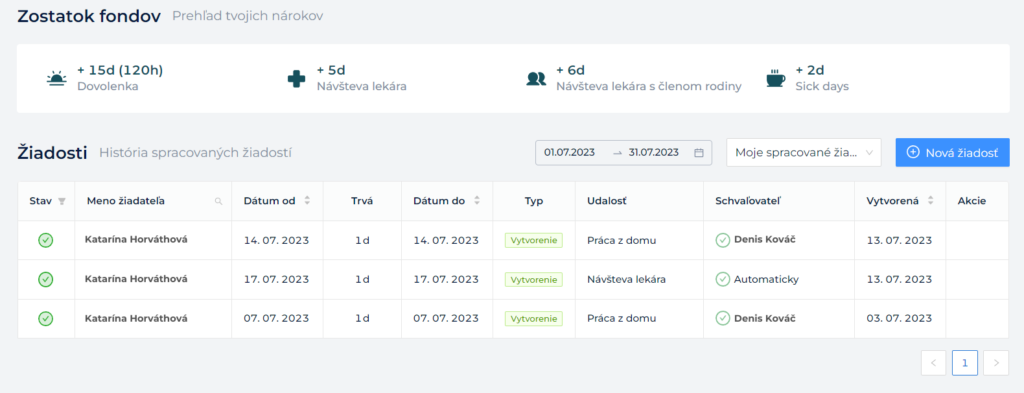This screenshot has width=1024, height=393.
Task: Click the Stav column filter icon
Action: (62, 202)
